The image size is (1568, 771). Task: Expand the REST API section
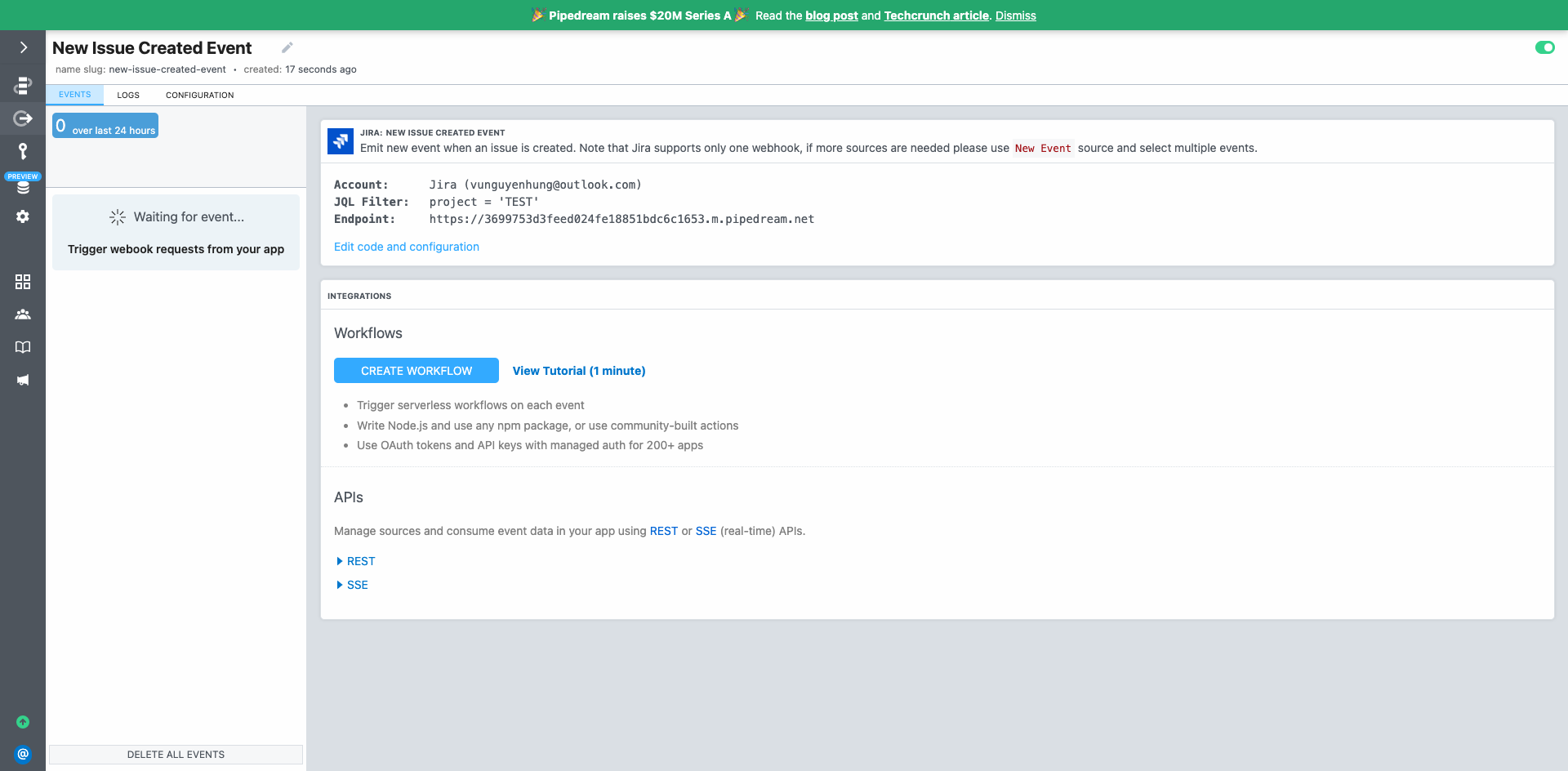355,561
